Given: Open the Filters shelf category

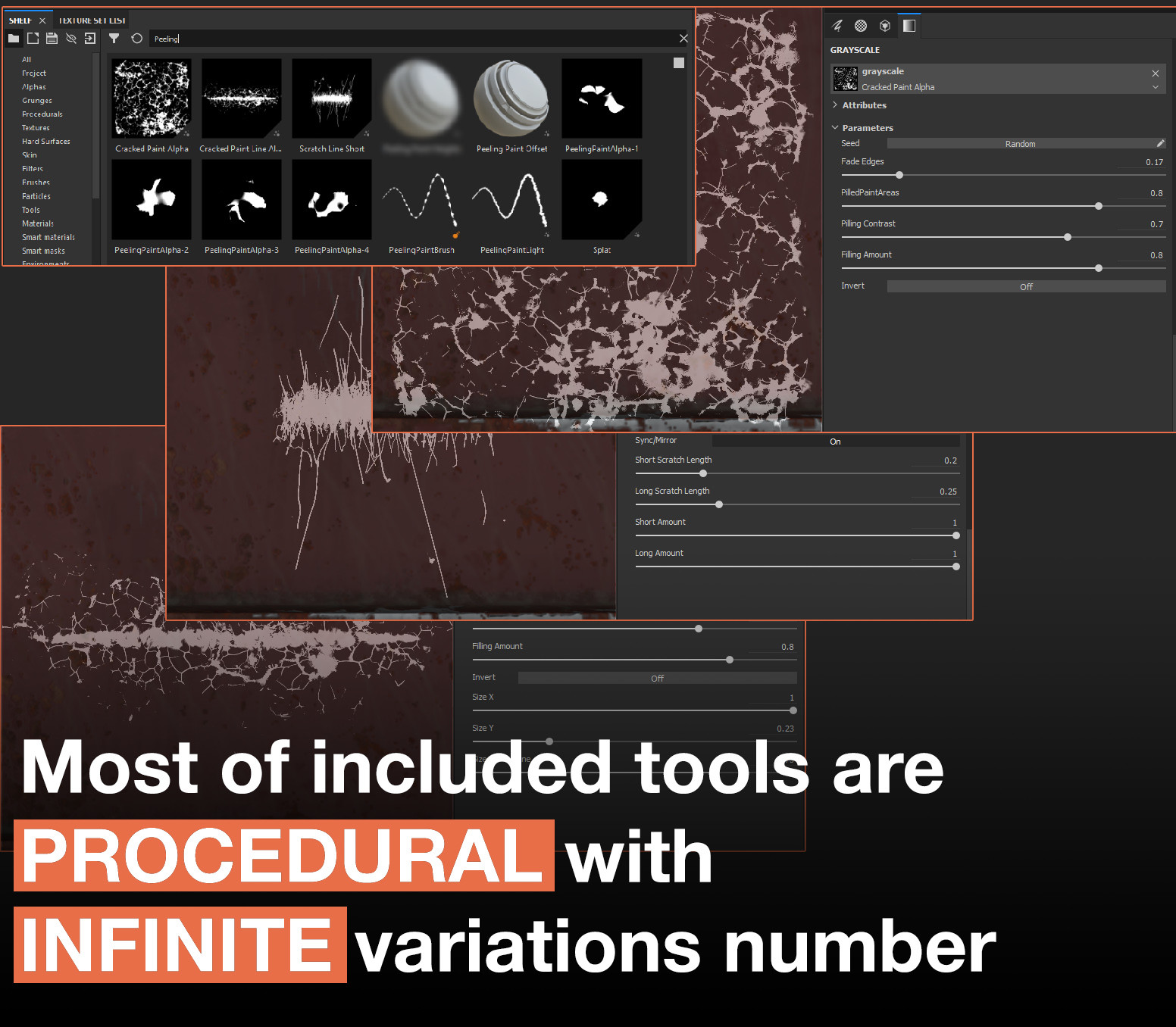Looking at the screenshot, I should point(33,168).
